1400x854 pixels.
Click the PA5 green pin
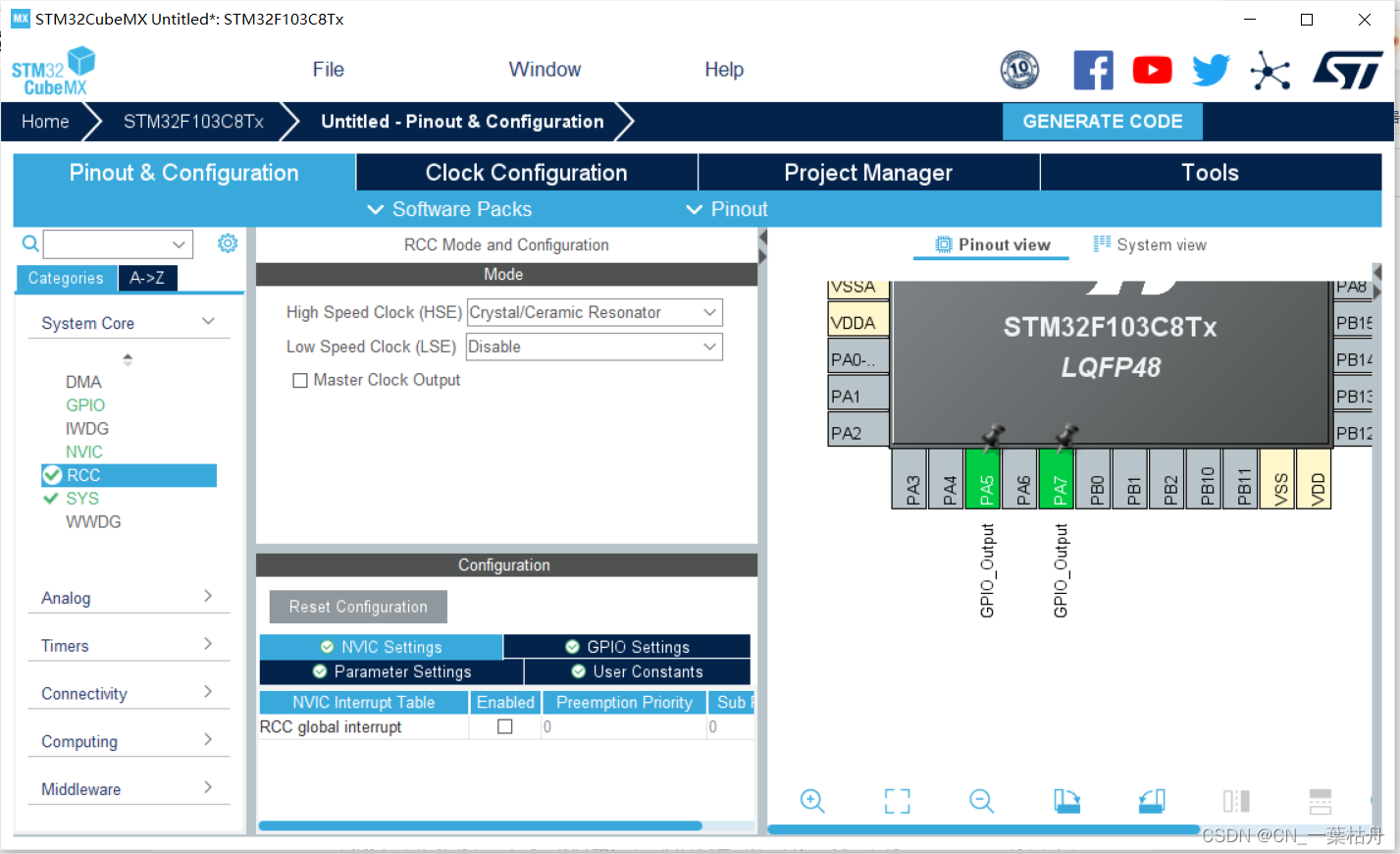[983, 479]
